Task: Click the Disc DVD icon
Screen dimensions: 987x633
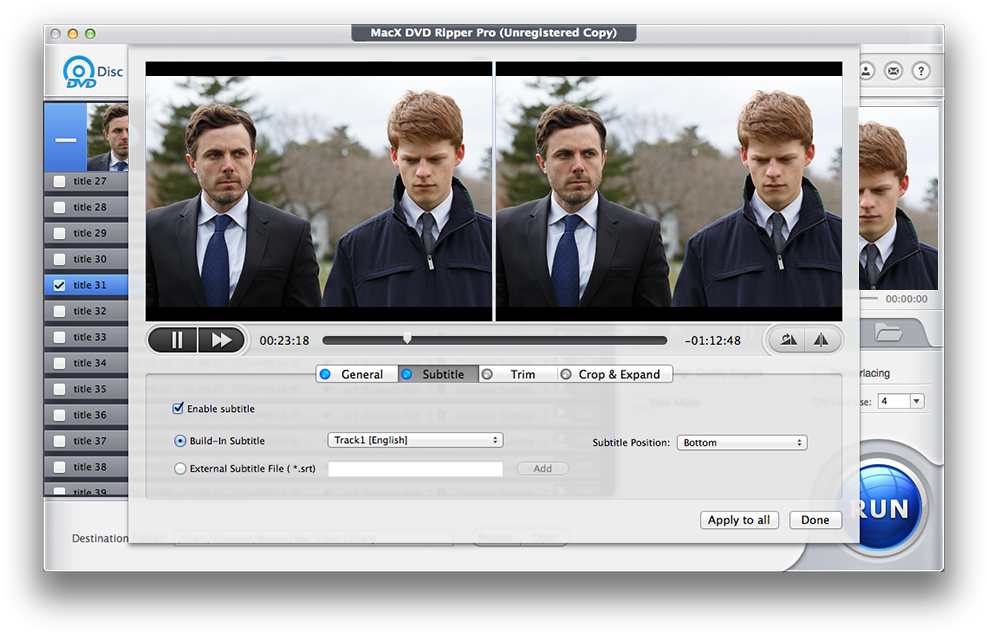Action: (x=92, y=72)
